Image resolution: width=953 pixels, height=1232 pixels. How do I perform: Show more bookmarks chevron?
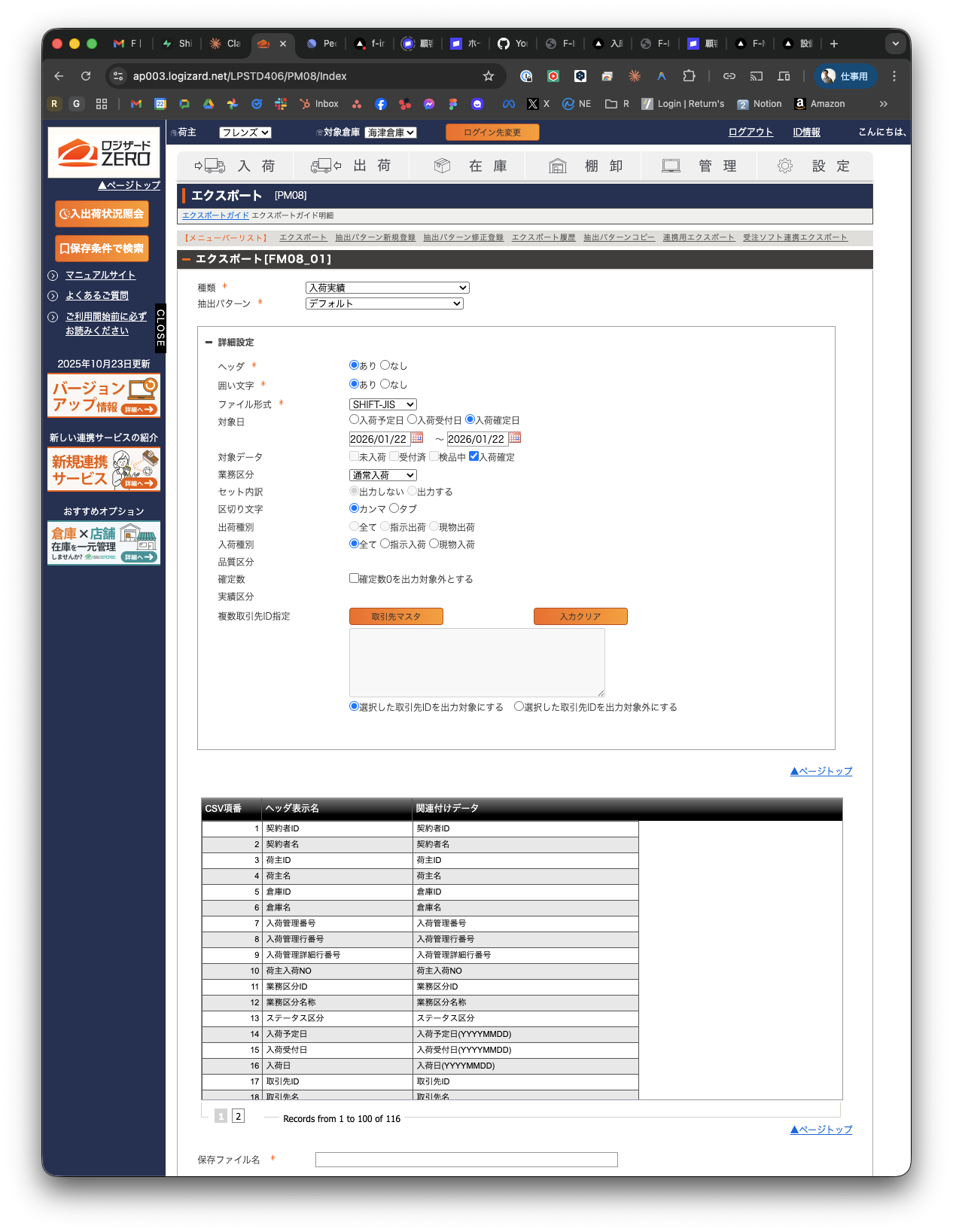click(884, 104)
